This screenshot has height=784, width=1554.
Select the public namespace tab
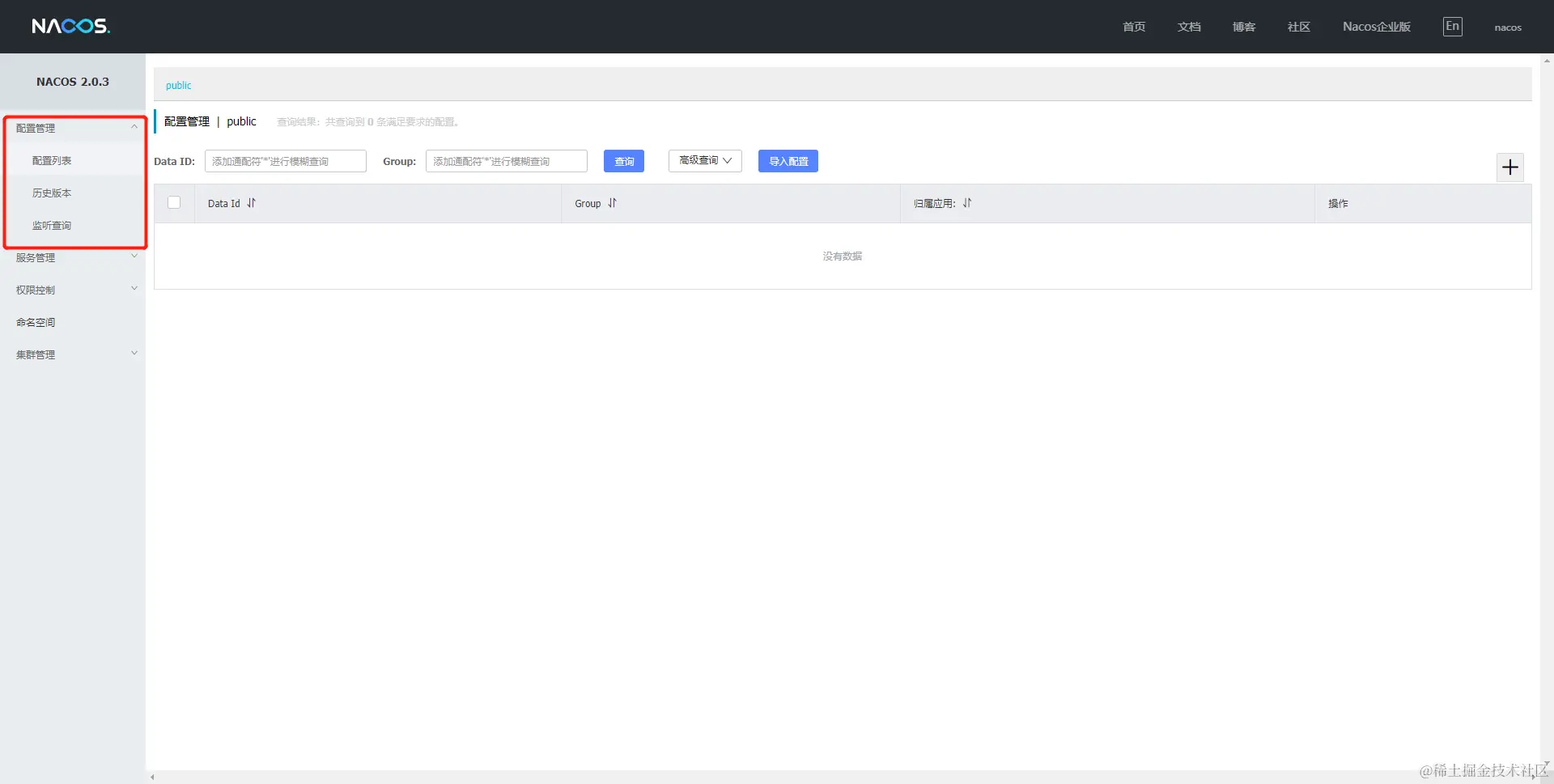point(179,85)
